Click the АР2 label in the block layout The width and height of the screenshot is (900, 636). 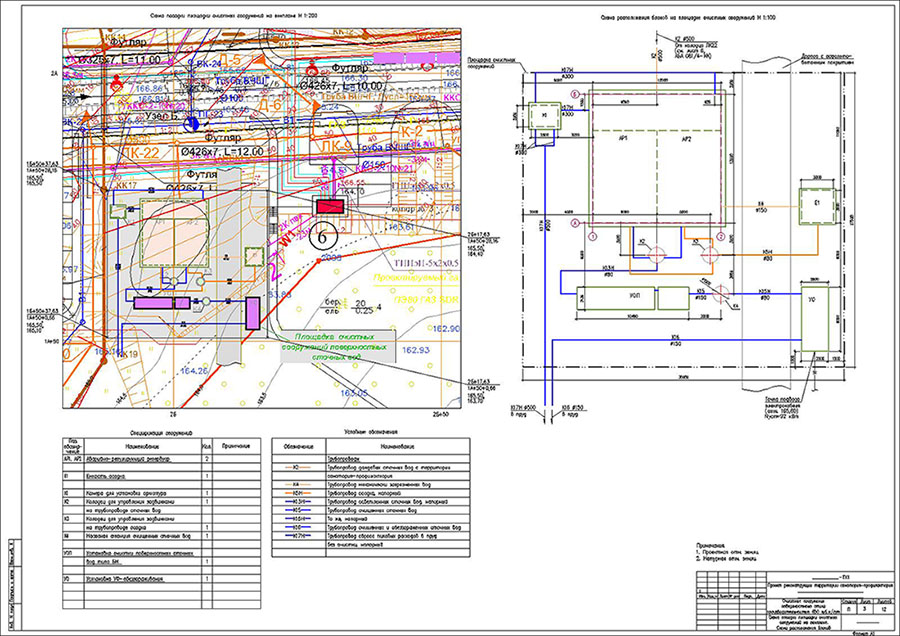(x=687, y=138)
